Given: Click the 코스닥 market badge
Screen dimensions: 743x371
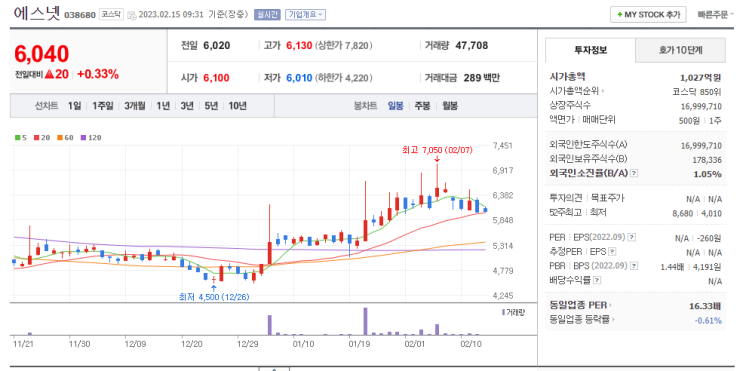Looking at the screenshot, I should pyautogui.click(x=111, y=15).
